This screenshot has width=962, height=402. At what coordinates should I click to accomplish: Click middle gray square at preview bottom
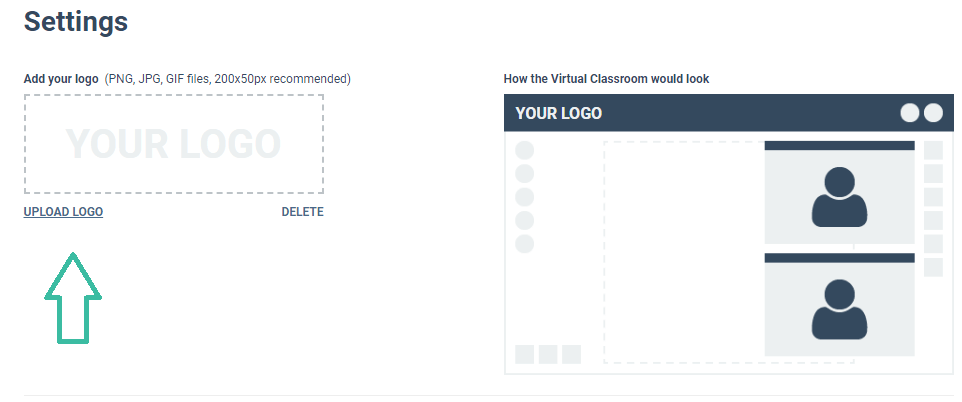point(548,354)
